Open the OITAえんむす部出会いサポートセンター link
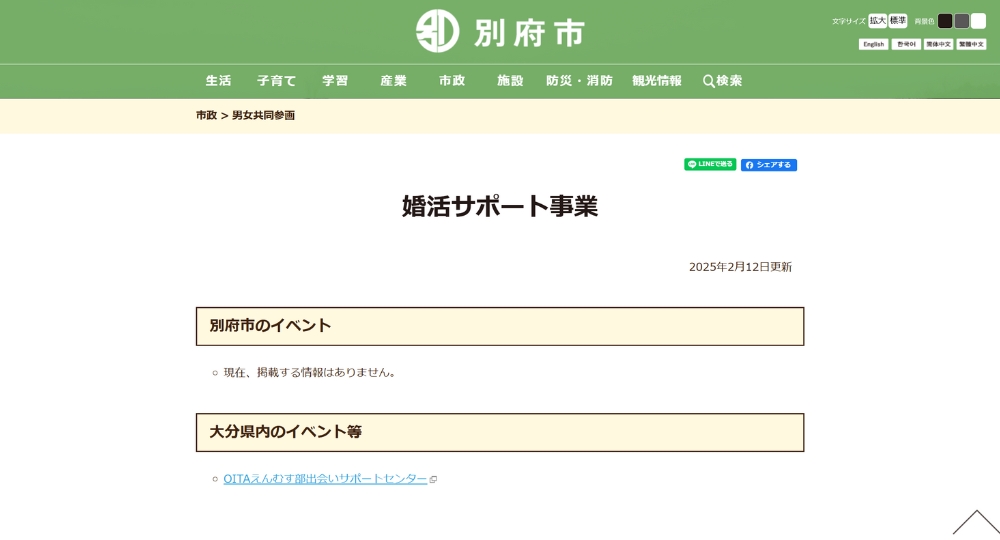 [325, 479]
